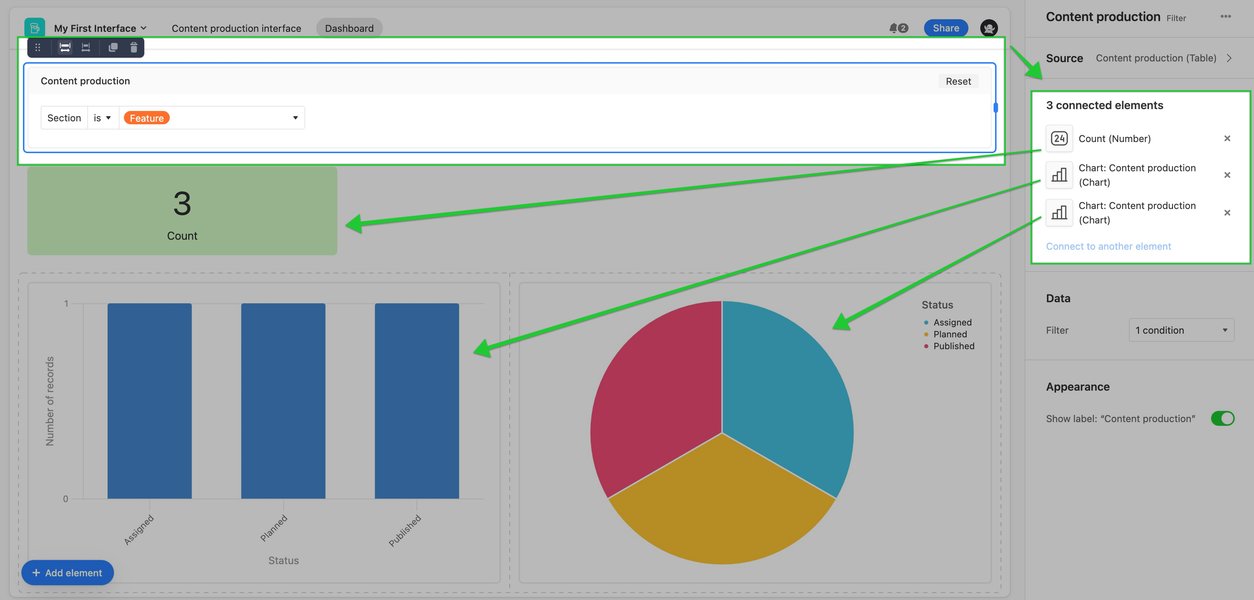Click the Planned bar in bar chart
Image resolution: width=1254 pixels, height=600 pixels.
click(283, 401)
